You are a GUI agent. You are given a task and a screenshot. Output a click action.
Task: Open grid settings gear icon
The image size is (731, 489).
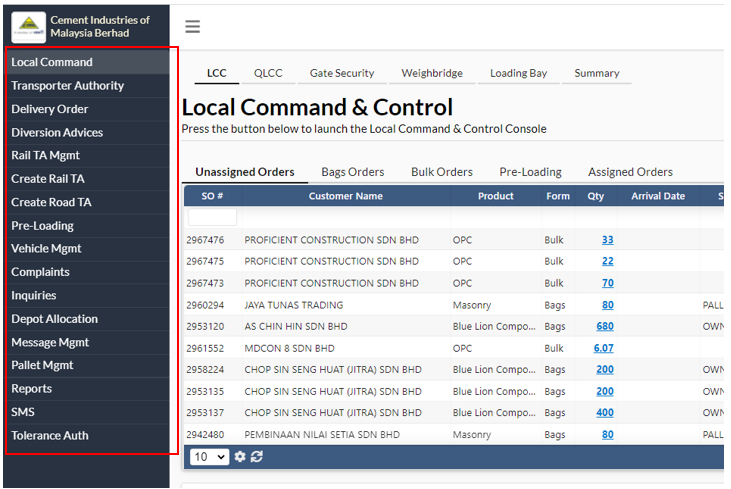click(240, 457)
